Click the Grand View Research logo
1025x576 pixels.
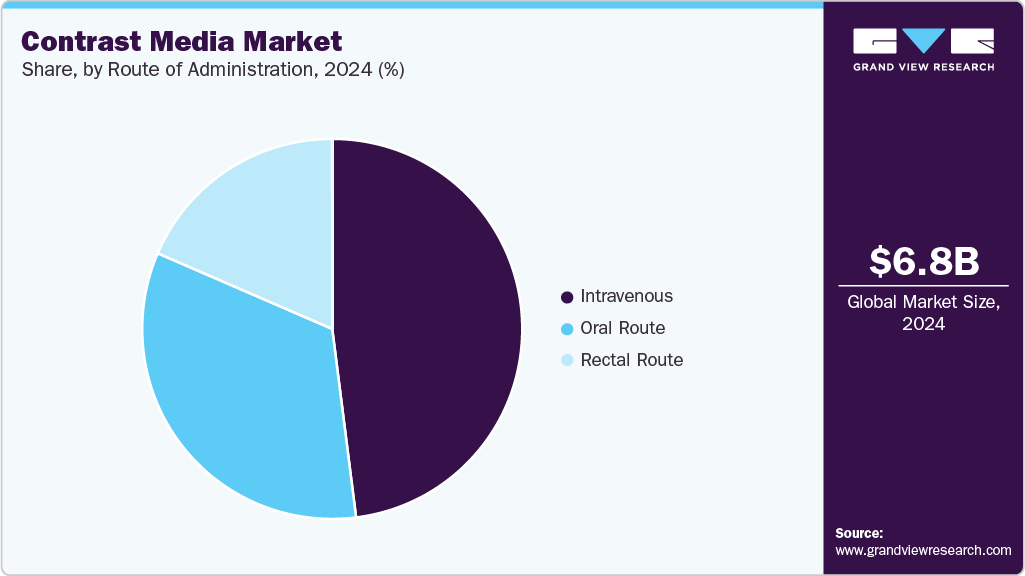(x=920, y=52)
